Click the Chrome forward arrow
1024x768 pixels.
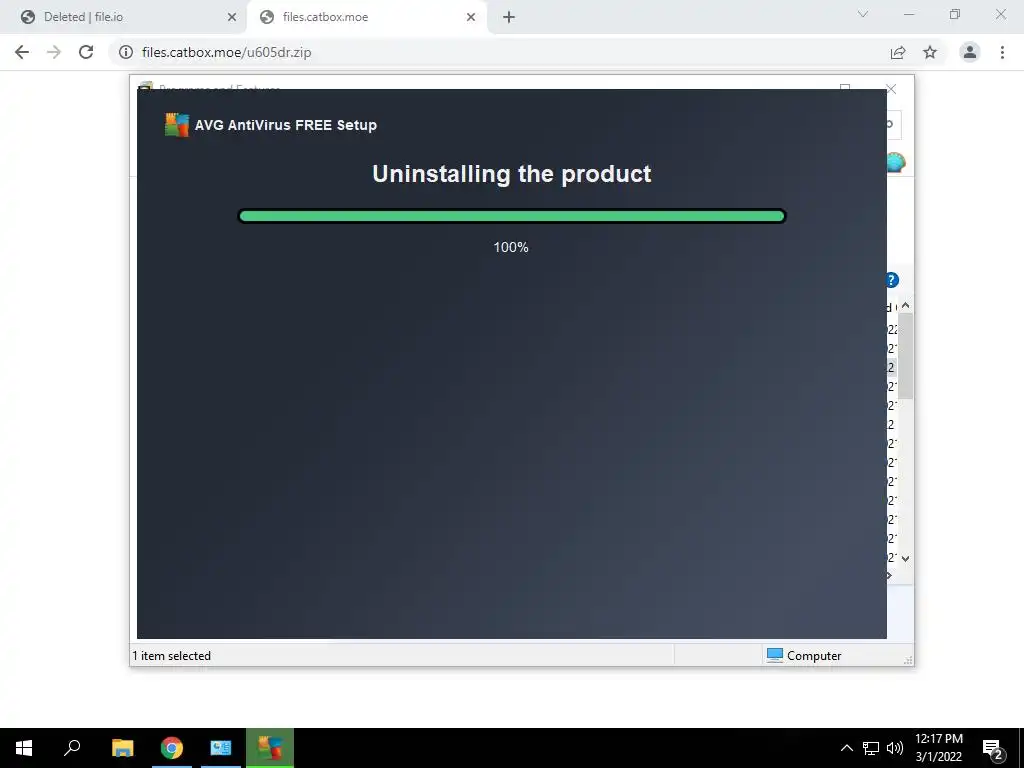54,52
